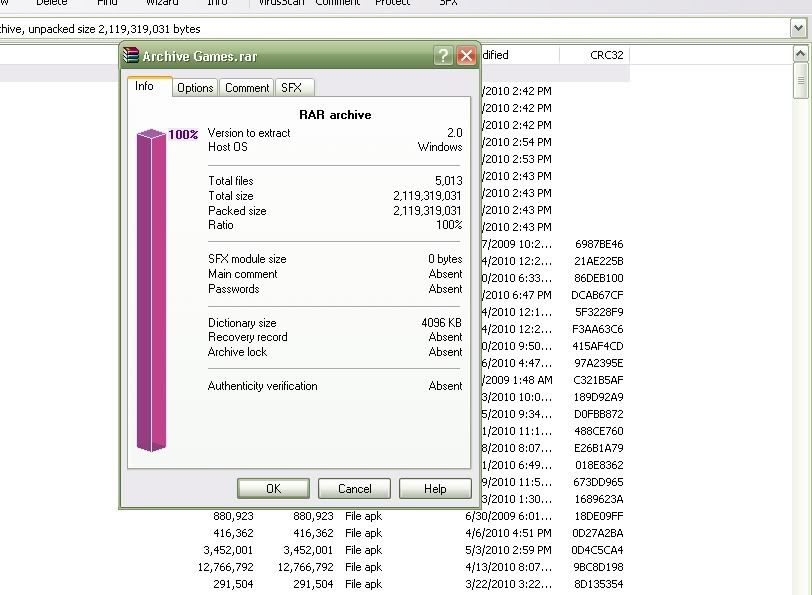Select the row with CRC32 F3AA63C6
Screen dimensions: 812x595
555,329
